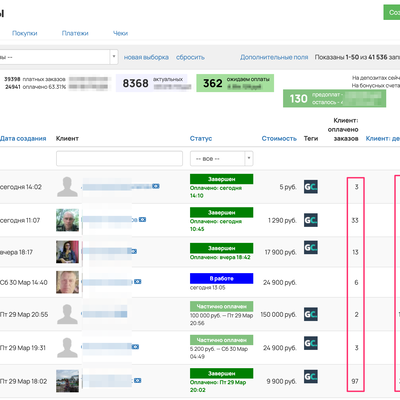Switch to the Покупки tab
This screenshot has width=400, height=400.
pos(25,33)
